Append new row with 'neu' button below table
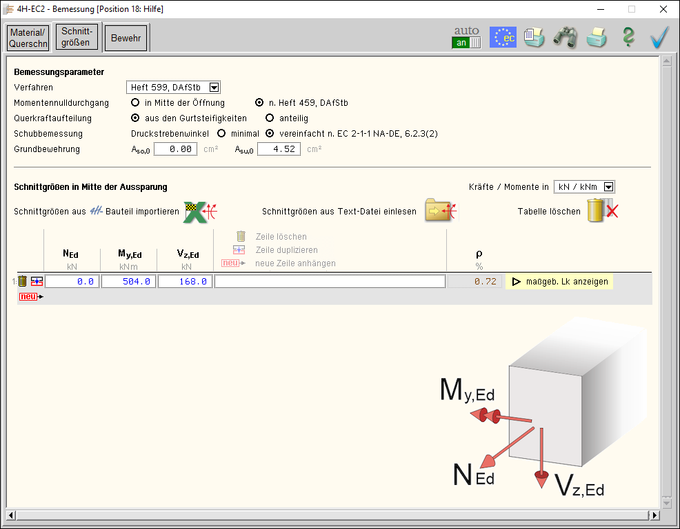 (x=30, y=297)
